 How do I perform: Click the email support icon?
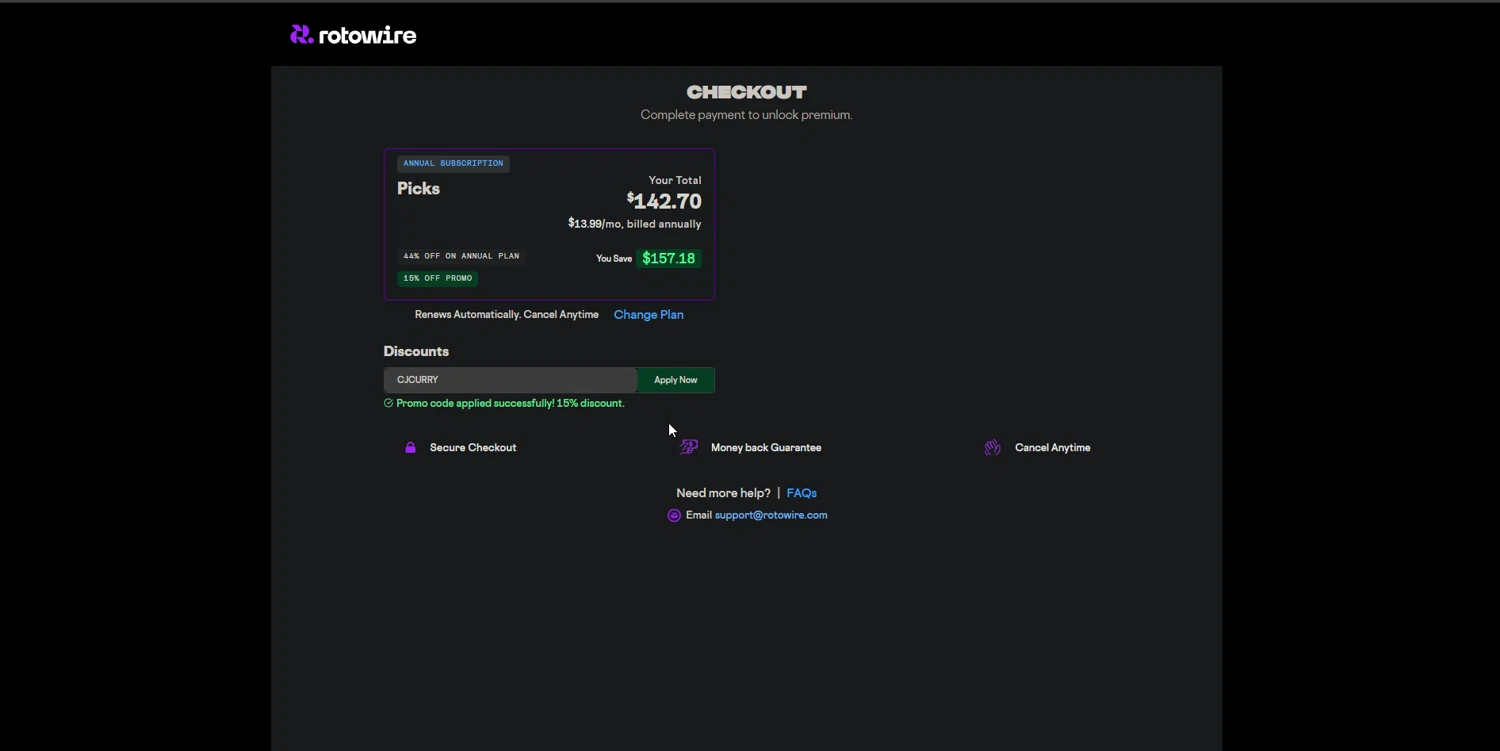click(674, 515)
